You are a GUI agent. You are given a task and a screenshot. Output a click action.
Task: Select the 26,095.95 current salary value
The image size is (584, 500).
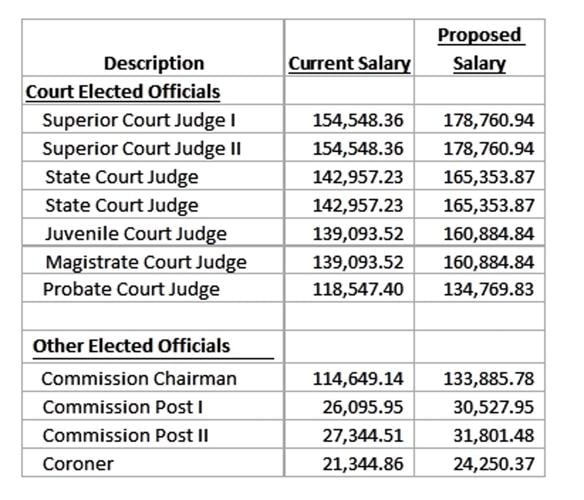point(363,407)
